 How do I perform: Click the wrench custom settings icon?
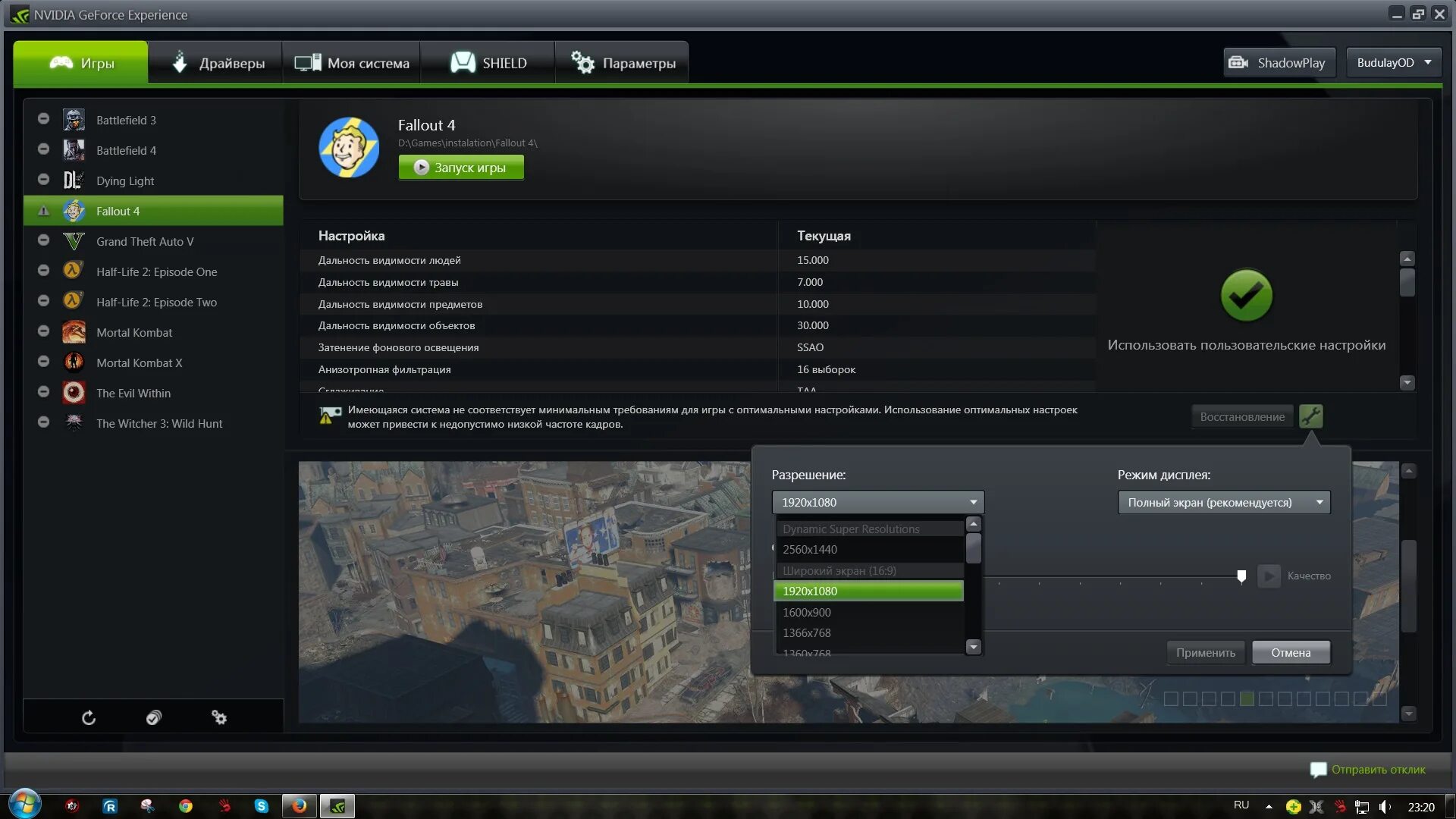click(1310, 416)
